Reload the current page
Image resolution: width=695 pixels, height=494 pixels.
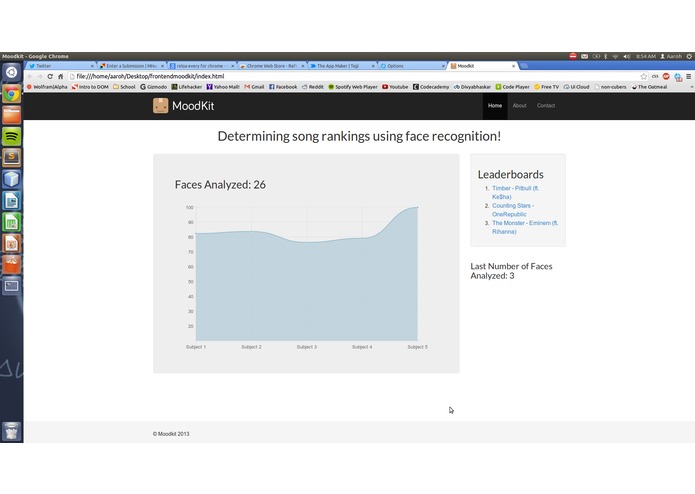click(50, 76)
